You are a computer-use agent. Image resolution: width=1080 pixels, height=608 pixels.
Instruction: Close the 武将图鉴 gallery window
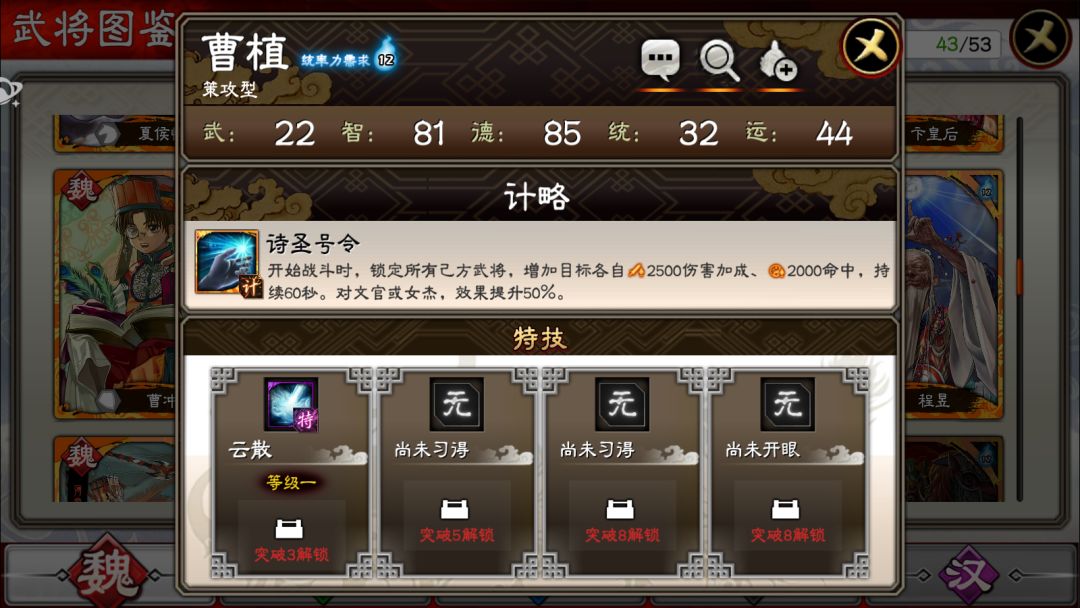[x=1040, y=39]
